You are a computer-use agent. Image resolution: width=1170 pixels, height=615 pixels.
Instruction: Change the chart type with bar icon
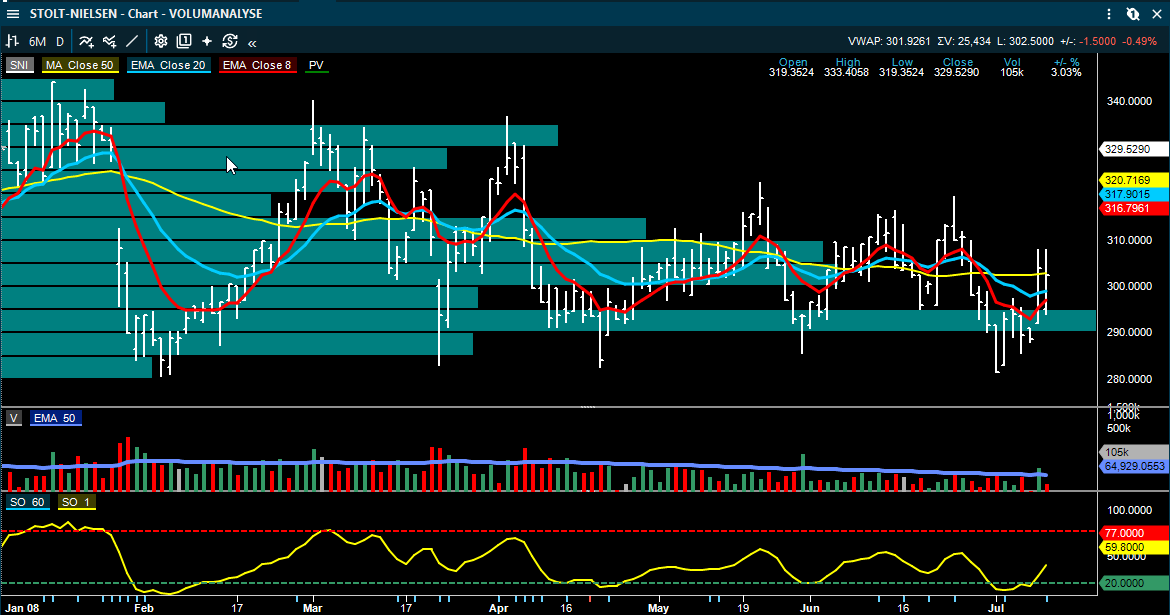13,42
